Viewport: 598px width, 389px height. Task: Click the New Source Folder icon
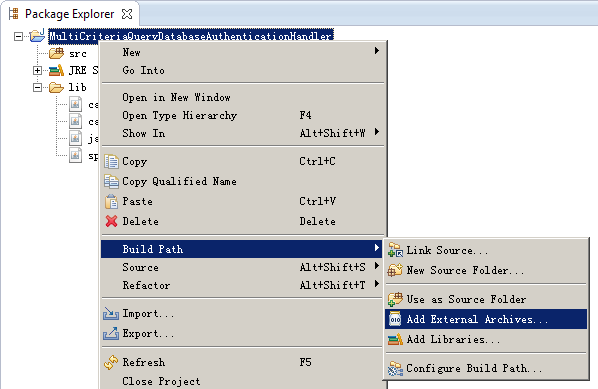coord(395,270)
